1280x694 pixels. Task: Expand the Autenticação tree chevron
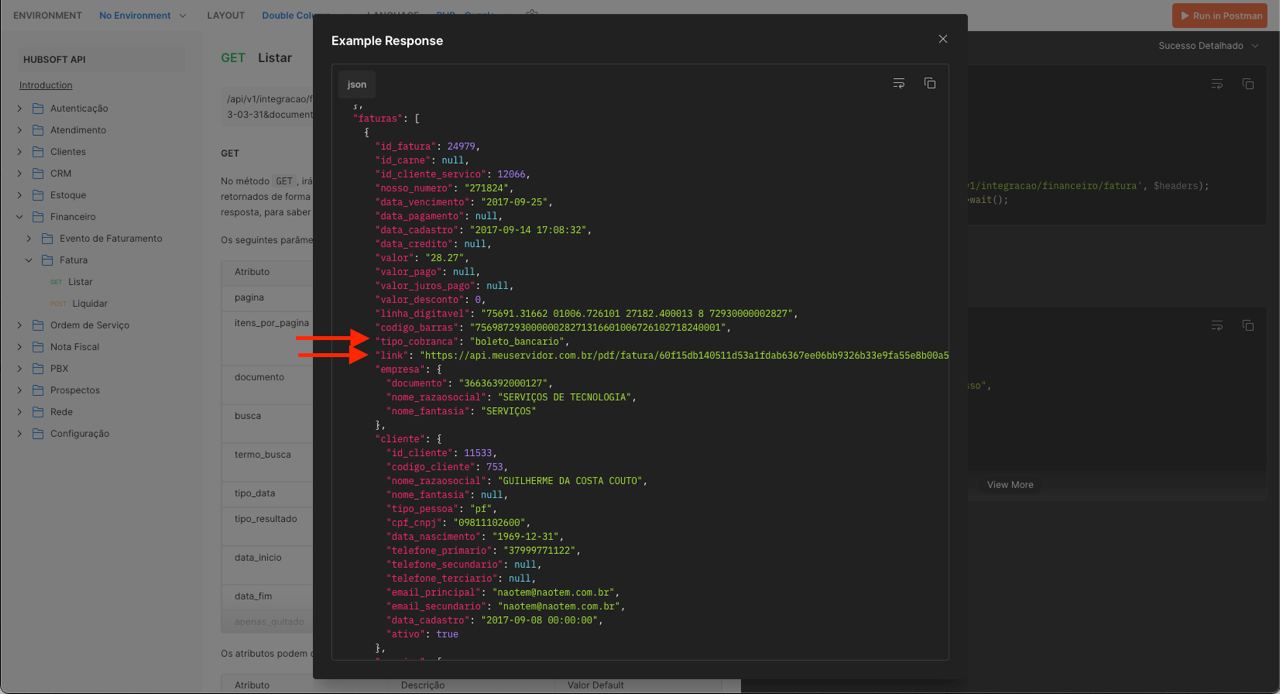click(20, 108)
